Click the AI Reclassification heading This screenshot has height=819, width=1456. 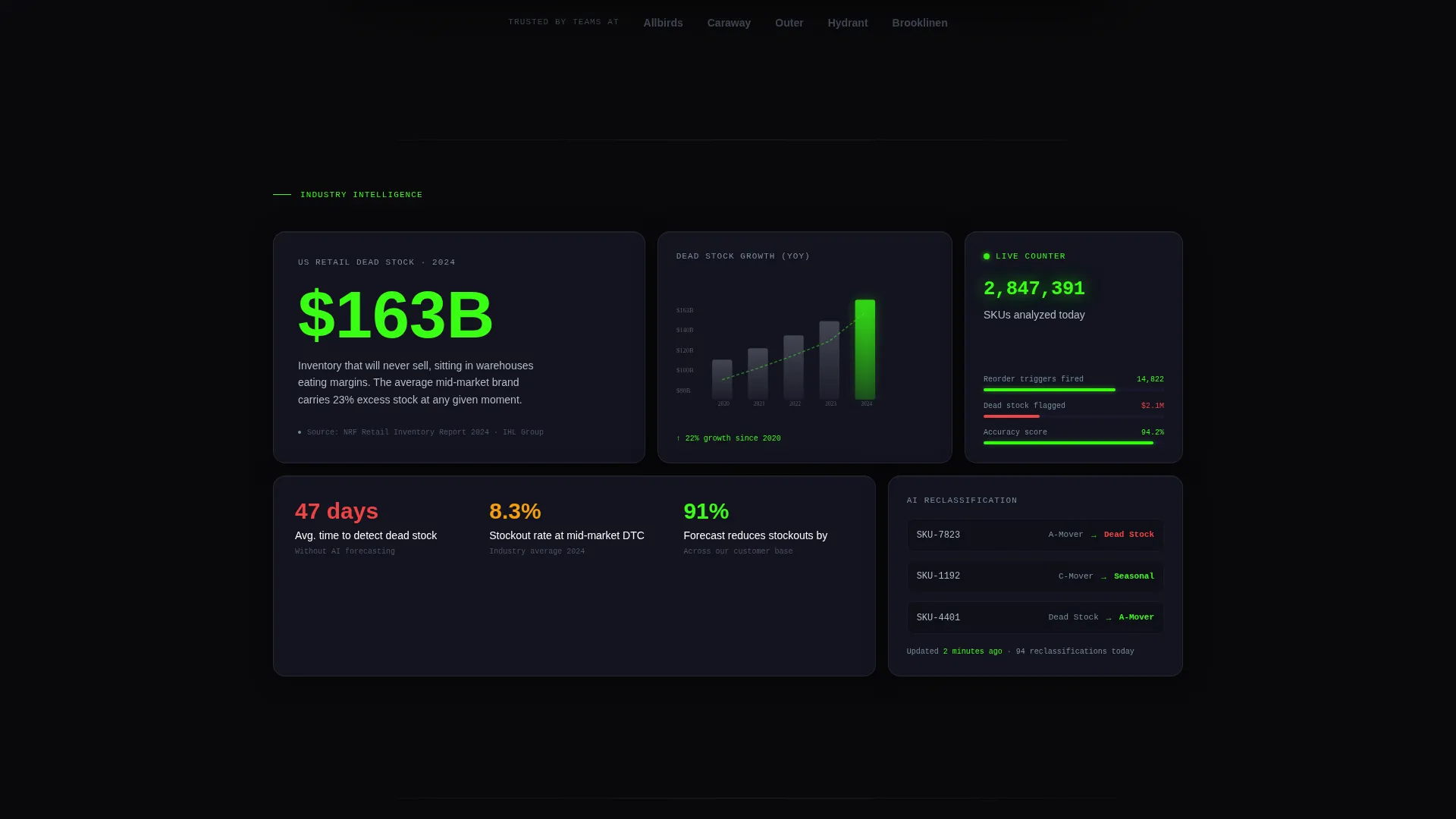tap(962, 500)
